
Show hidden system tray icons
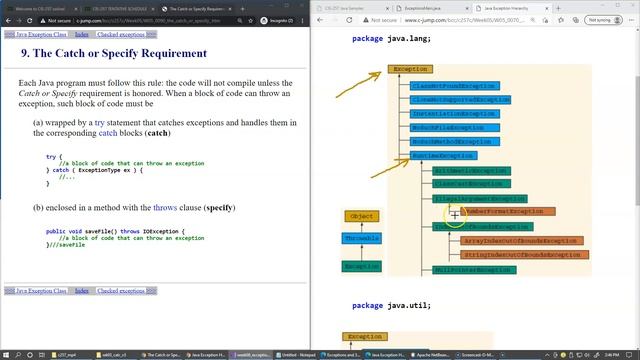click(x=547, y=355)
